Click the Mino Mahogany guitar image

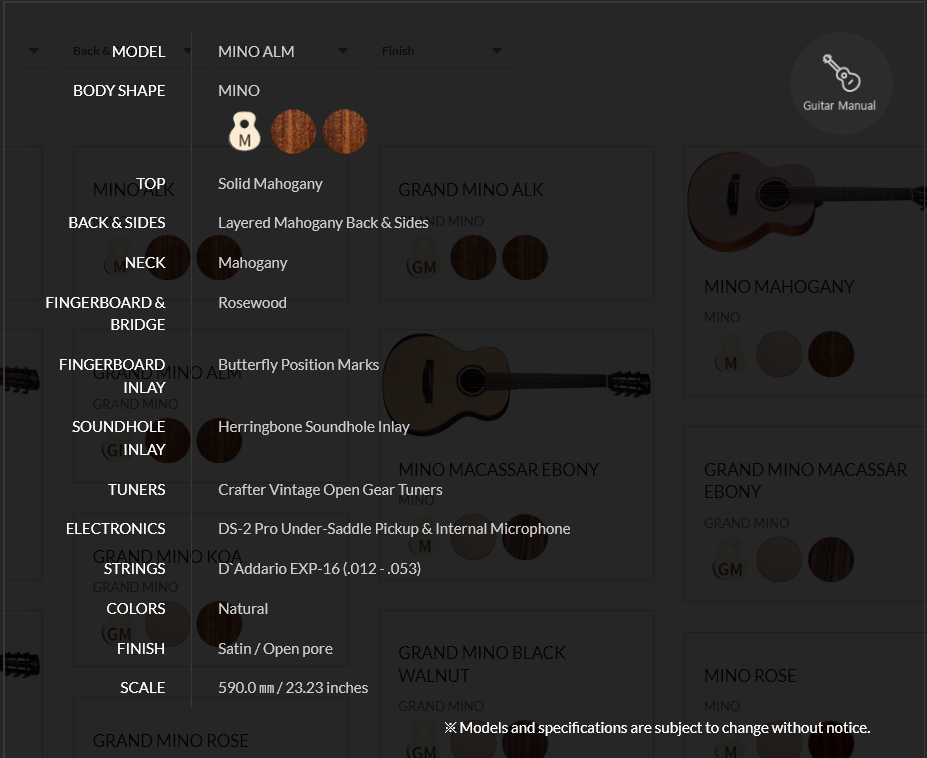point(806,200)
